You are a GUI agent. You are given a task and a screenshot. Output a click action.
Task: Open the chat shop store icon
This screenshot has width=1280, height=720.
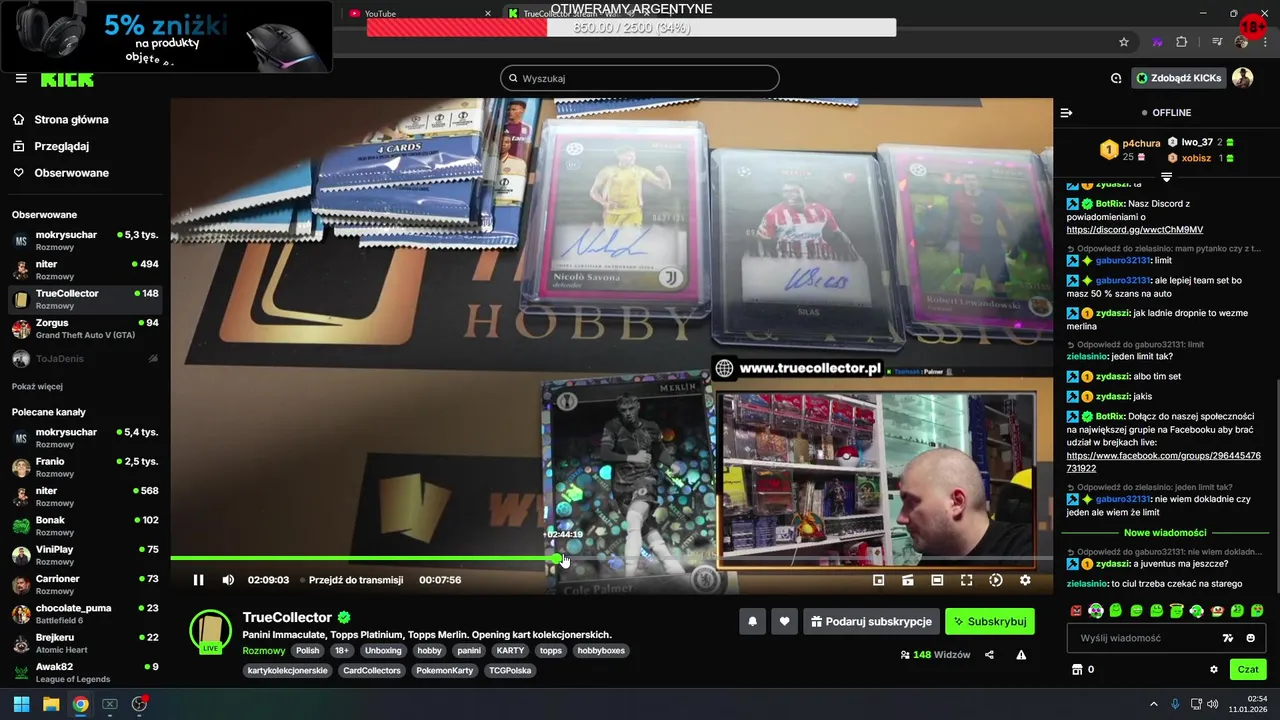[1077, 670]
